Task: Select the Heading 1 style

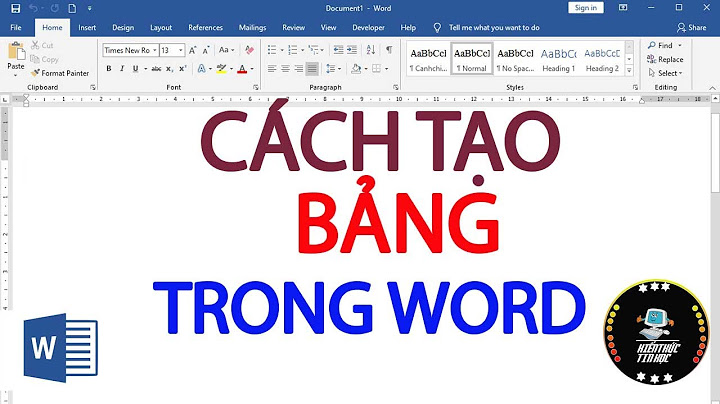Action: pos(559,60)
